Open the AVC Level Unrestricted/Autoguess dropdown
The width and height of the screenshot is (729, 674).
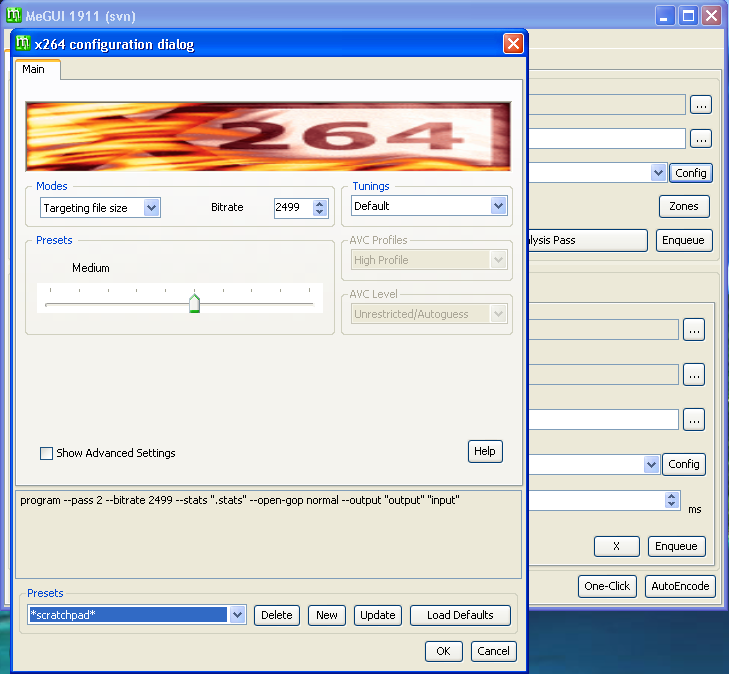point(429,314)
